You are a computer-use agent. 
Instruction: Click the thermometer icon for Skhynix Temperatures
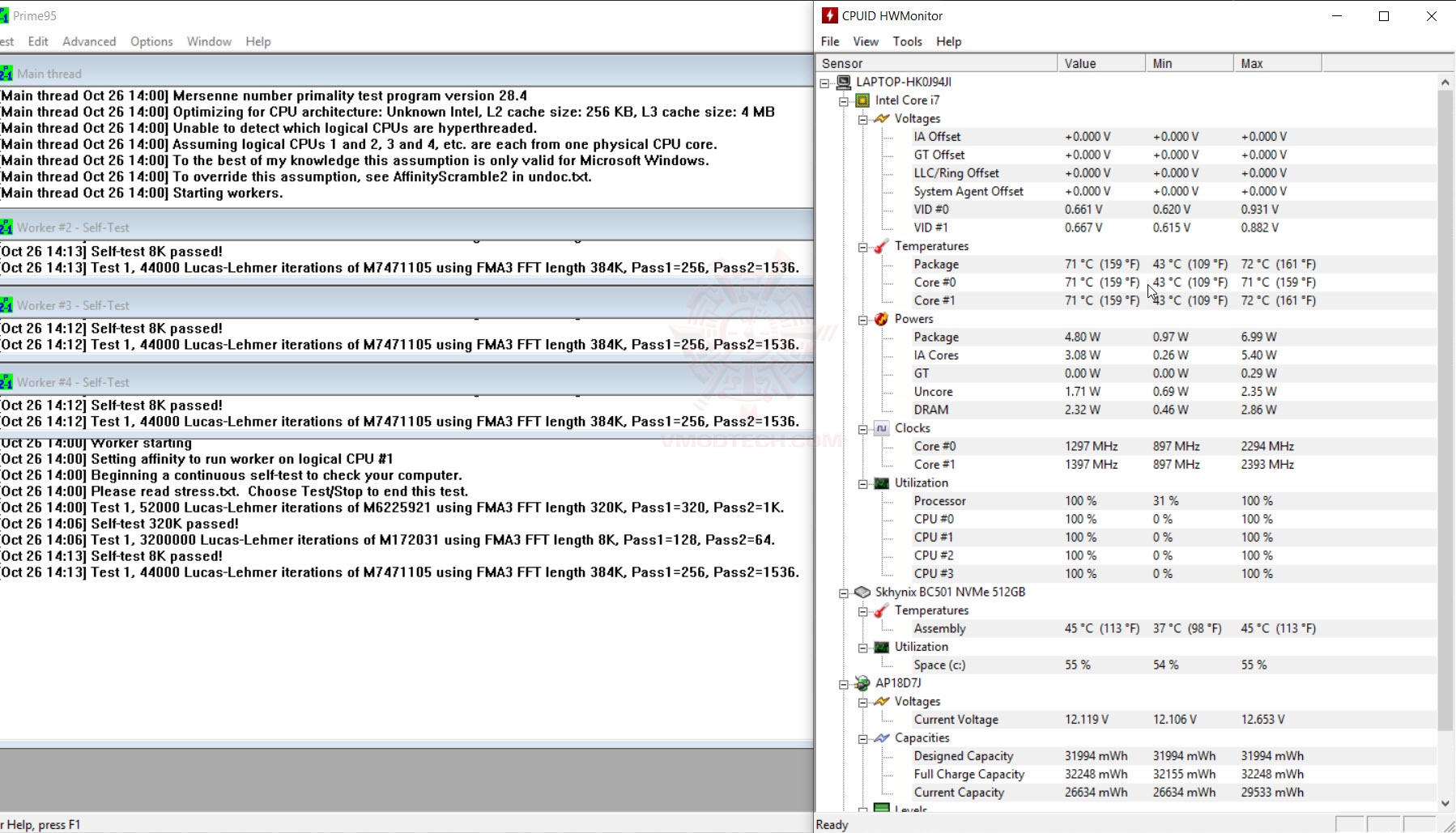(x=882, y=610)
